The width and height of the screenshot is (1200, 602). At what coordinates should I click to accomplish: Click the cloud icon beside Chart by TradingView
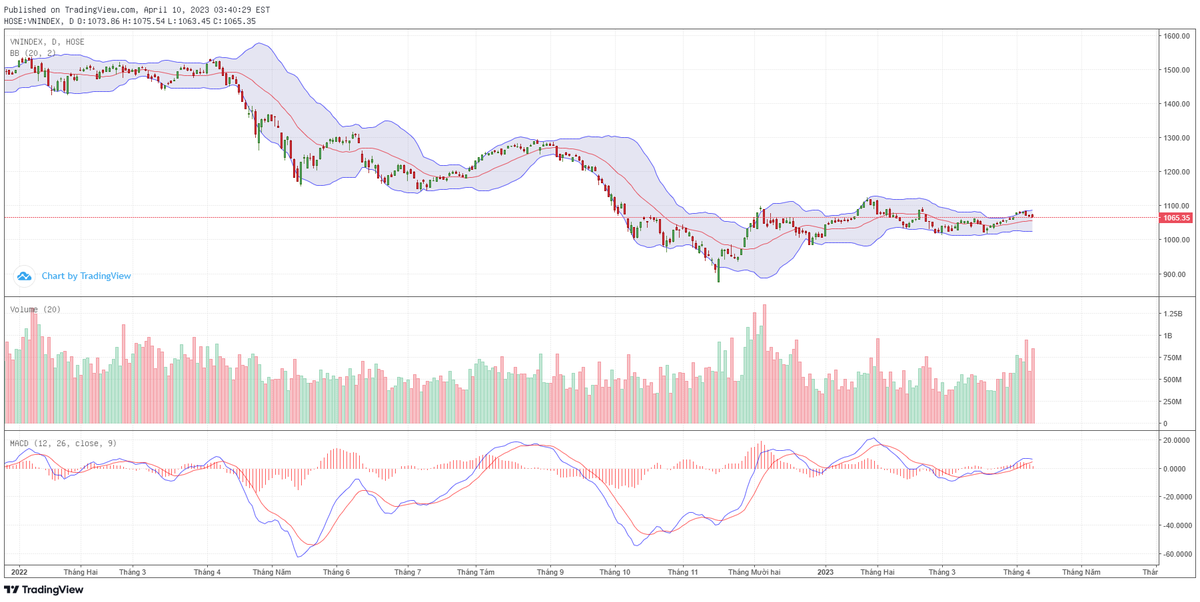(x=24, y=276)
